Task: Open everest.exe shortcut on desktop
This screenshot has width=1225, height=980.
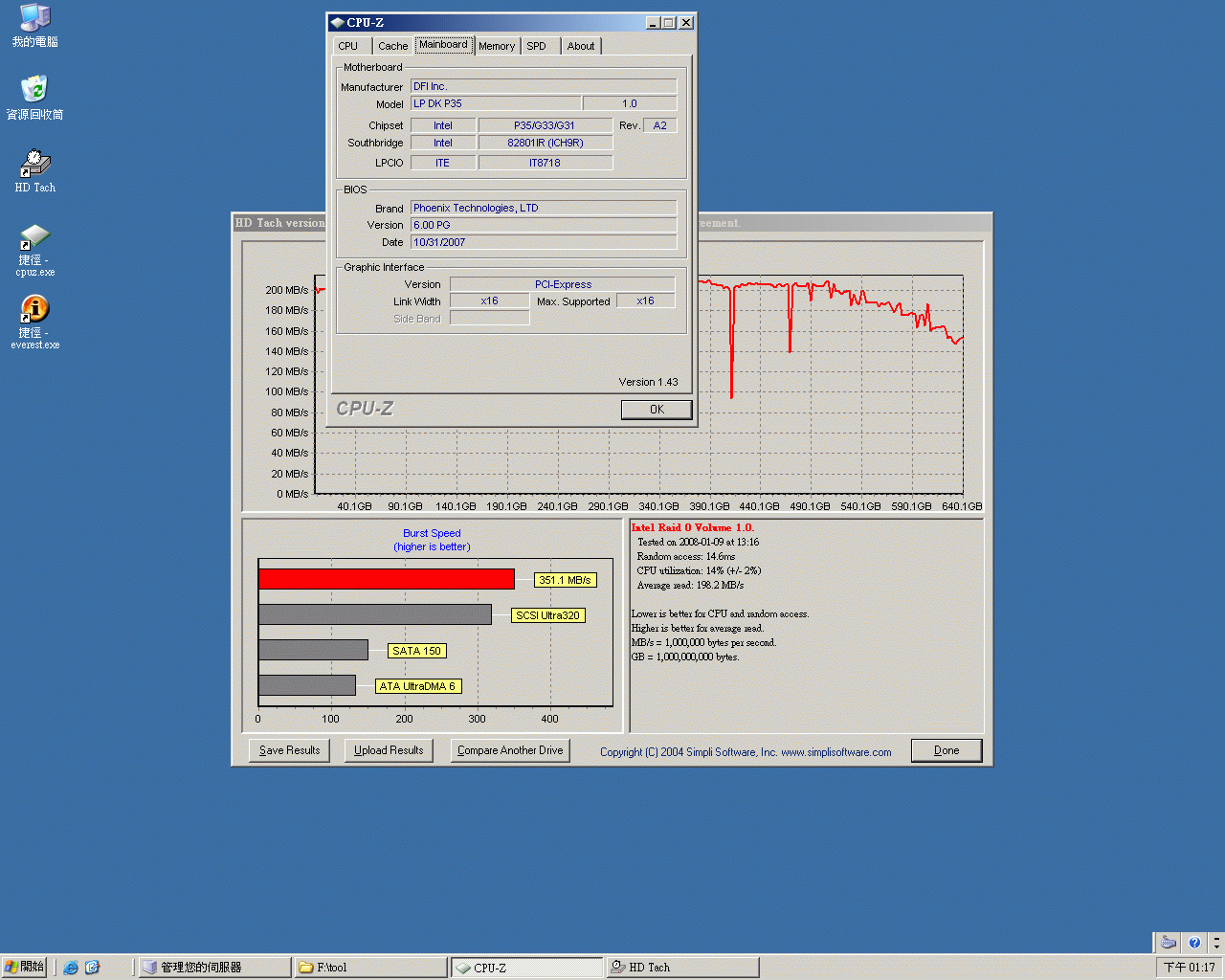Action: pos(34,310)
